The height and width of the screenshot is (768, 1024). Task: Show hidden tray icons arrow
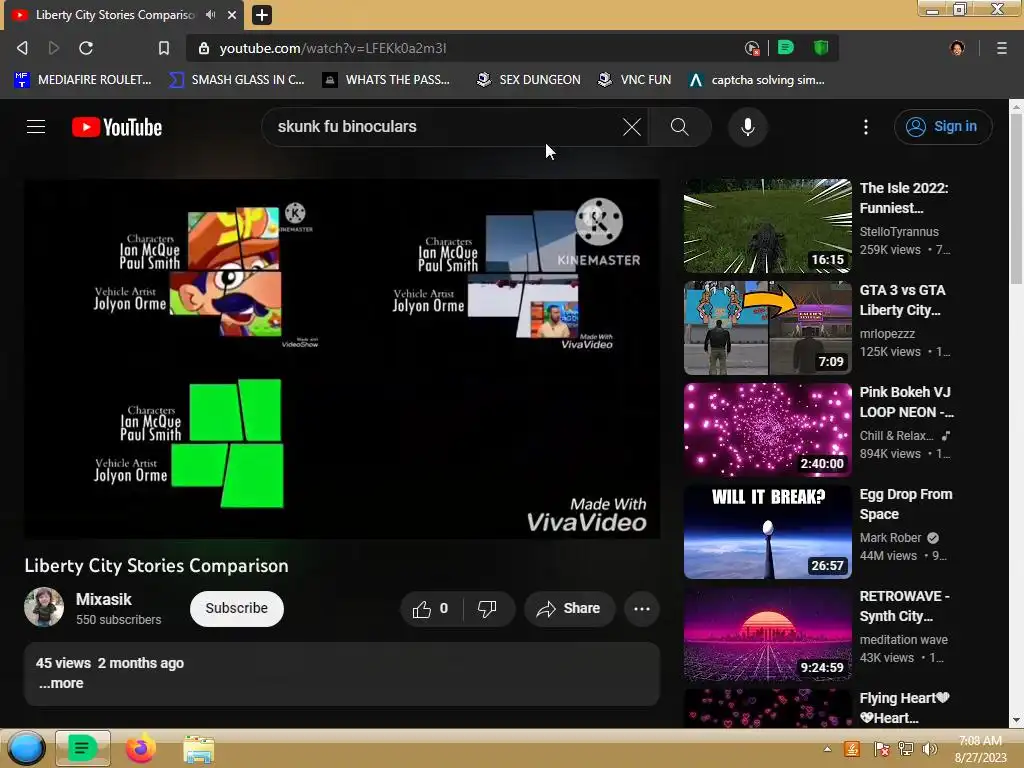point(827,749)
